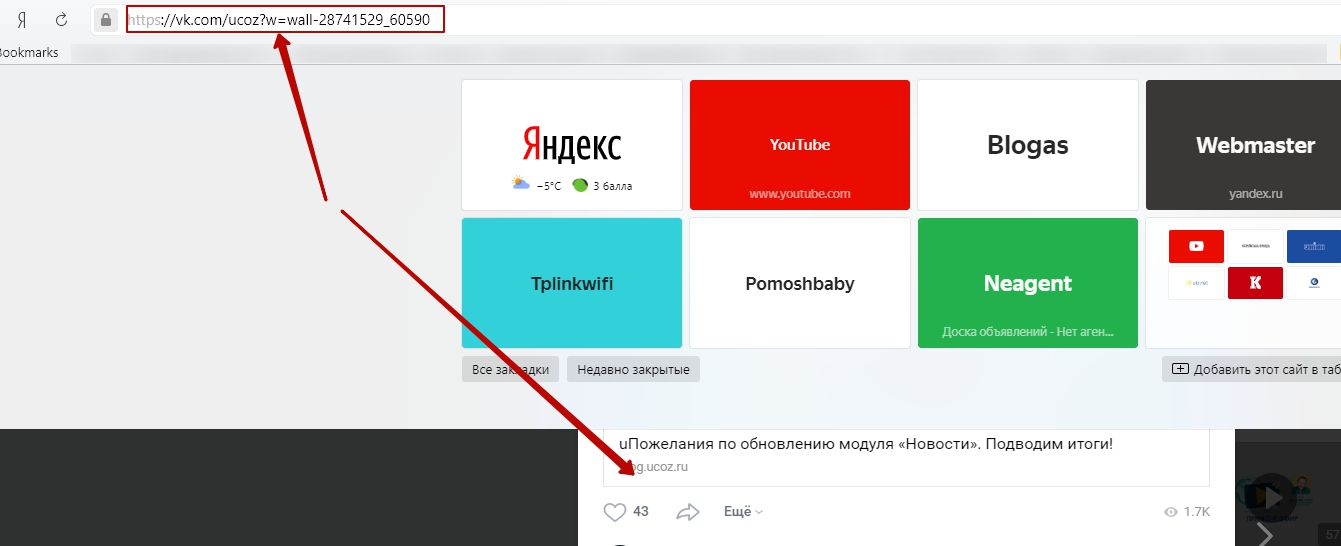Reload the page with the refresh icon
This screenshot has height=546, width=1341.
pos(61,19)
